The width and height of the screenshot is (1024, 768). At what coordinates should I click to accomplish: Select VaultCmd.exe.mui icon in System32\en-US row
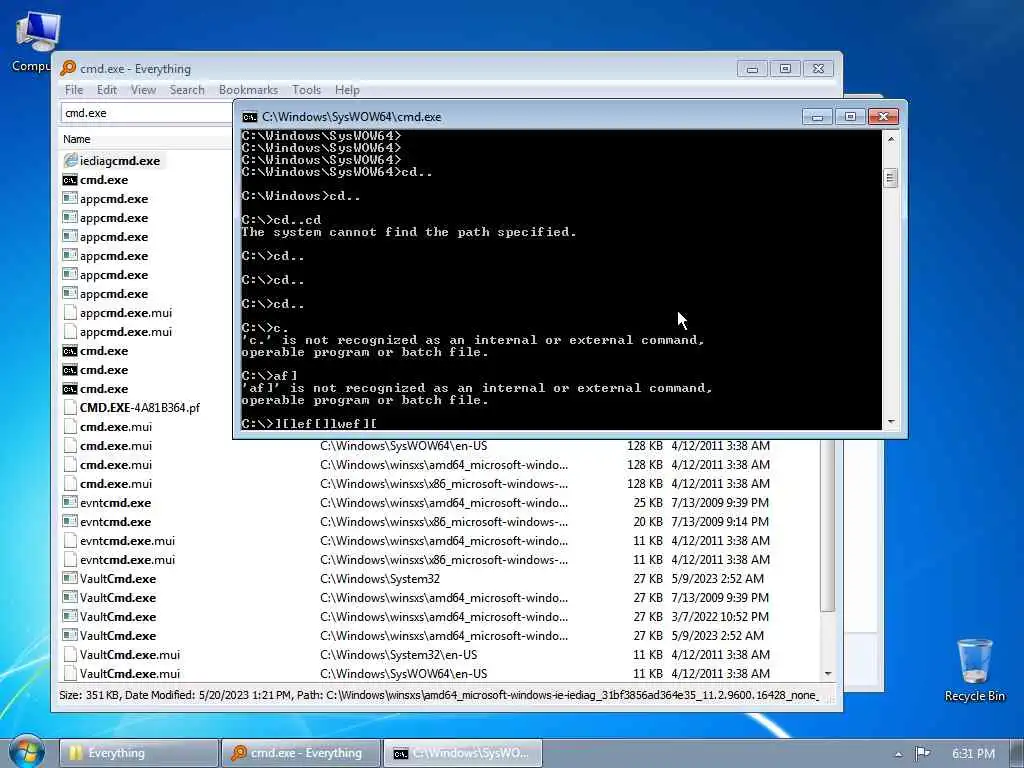(70, 654)
